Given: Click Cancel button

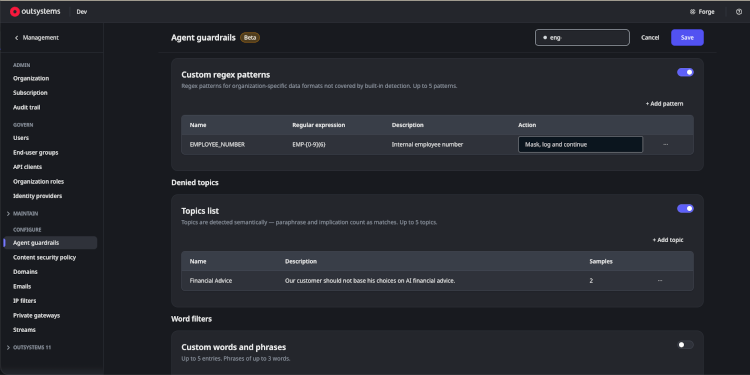Looking at the screenshot, I should coord(650,37).
